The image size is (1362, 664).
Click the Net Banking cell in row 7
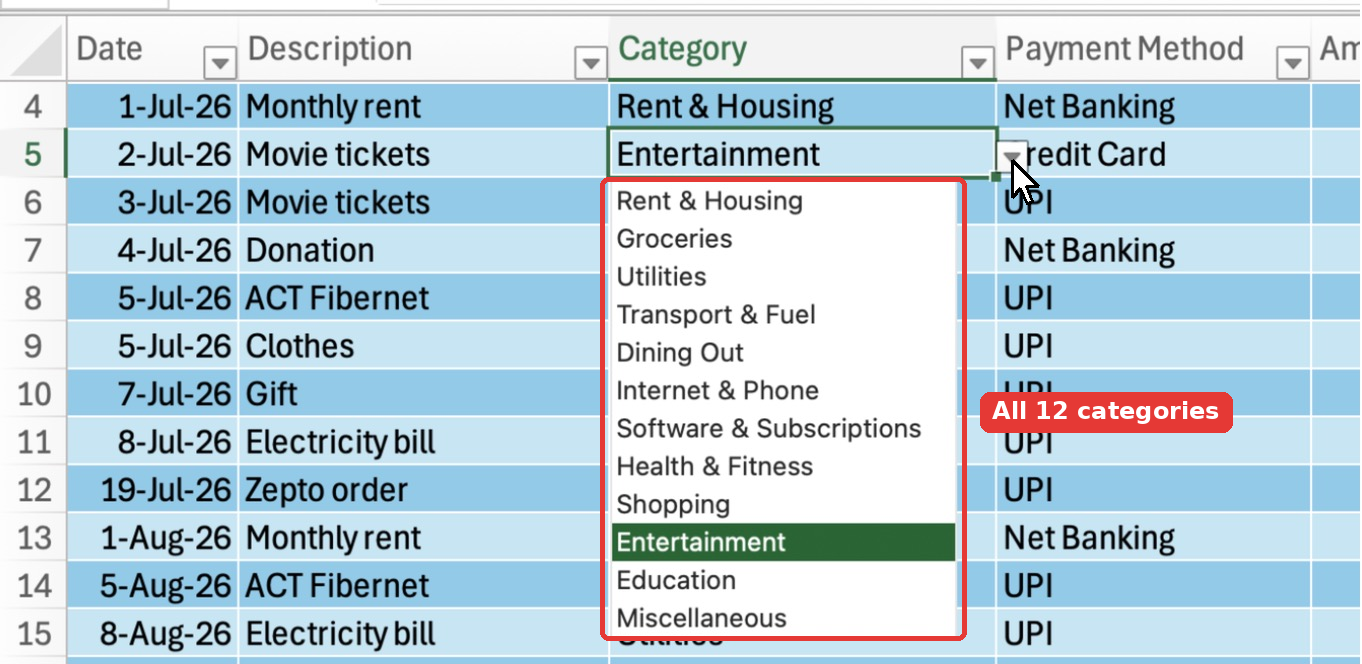1153,250
